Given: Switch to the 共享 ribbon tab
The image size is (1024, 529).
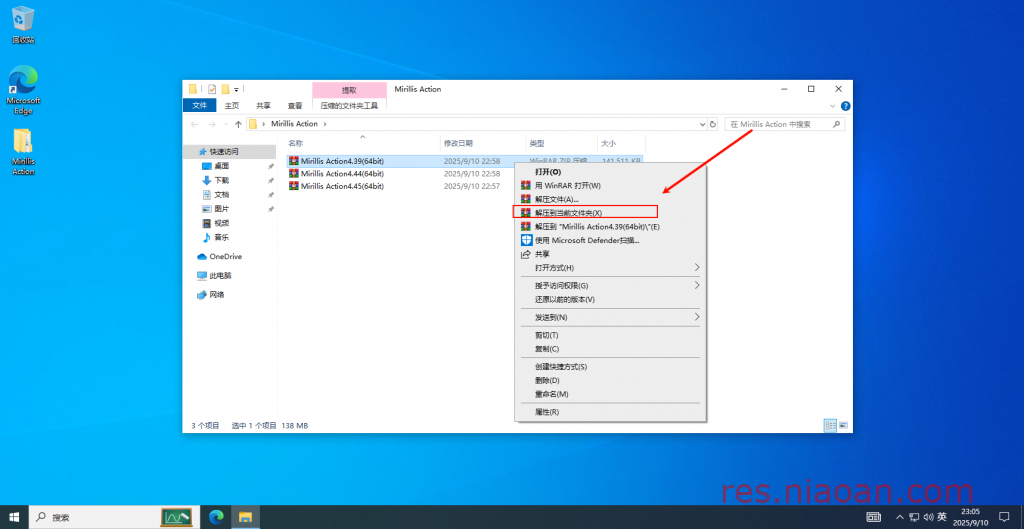Looking at the screenshot, I should [263, 105].
